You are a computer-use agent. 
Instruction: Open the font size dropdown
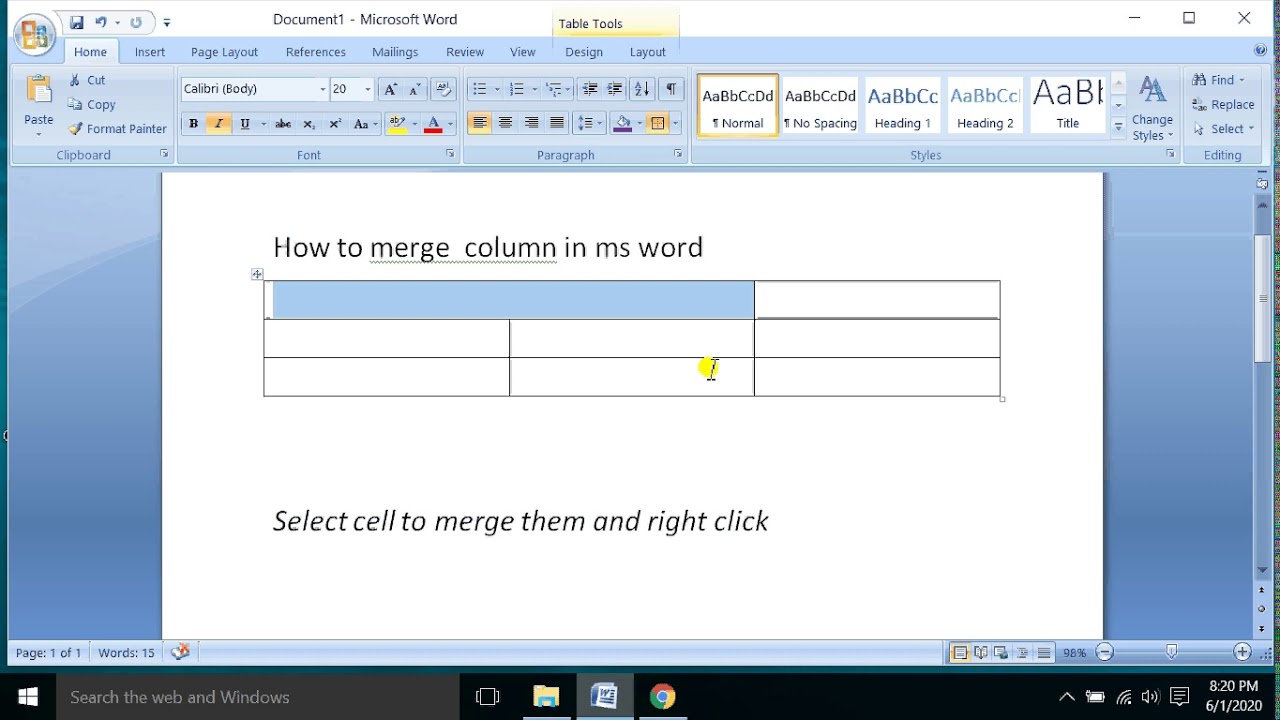click(x=367, y=89)
